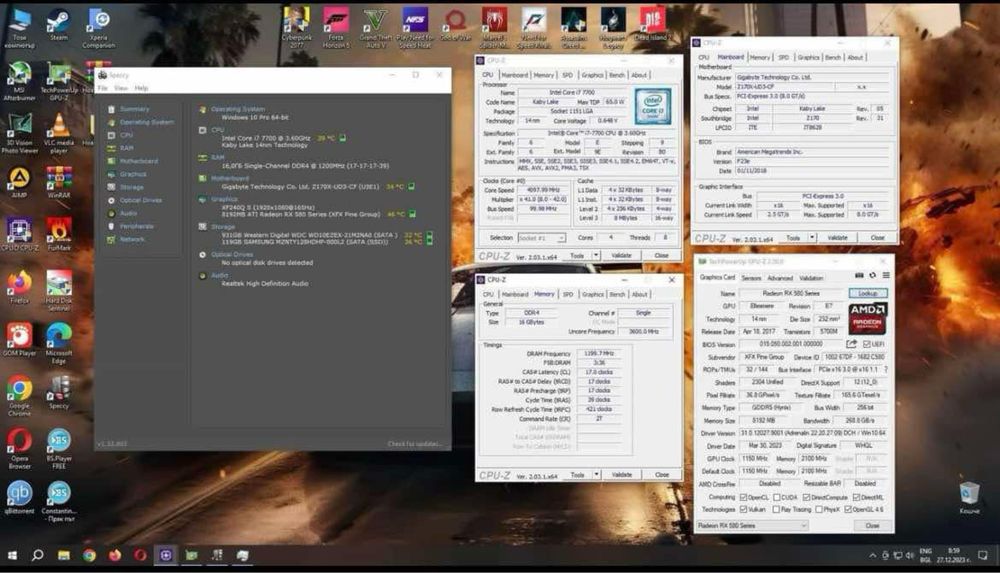Toggle the Ray Tracing checkbox in GPU-Z
Image resolution: width=1000 pixels, height=573 pixels.
(x=777, y=509)
